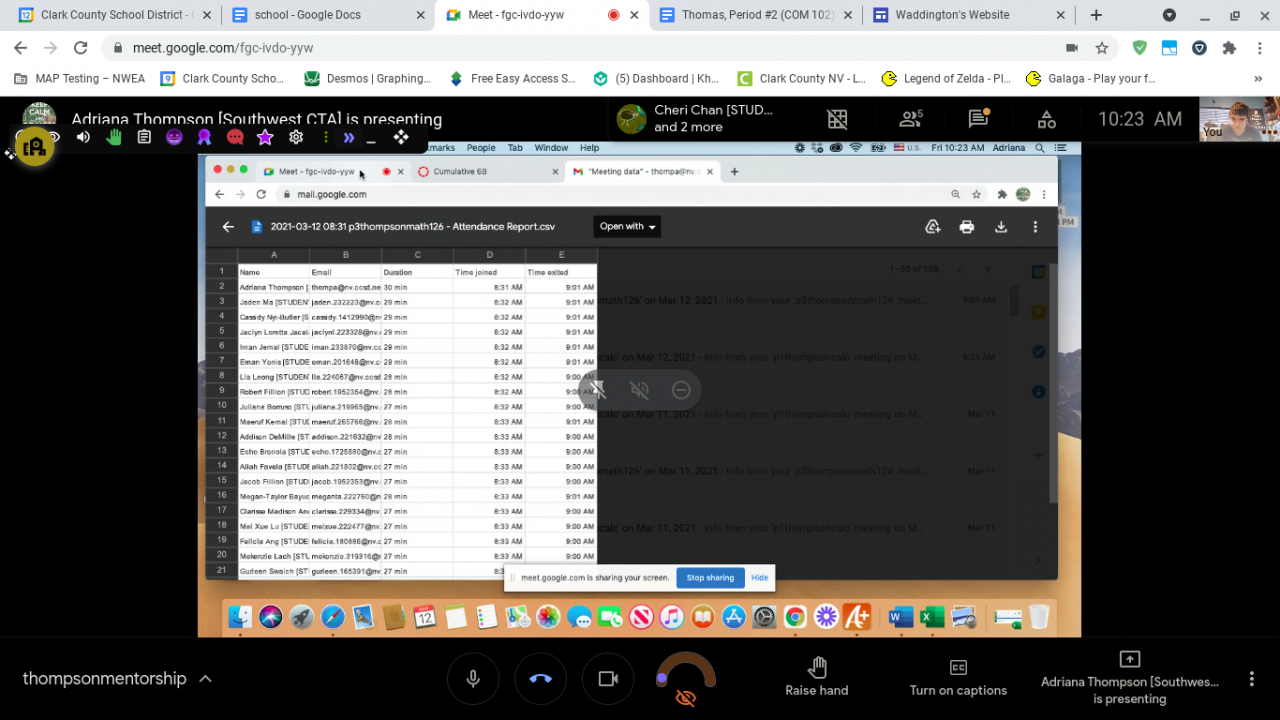Click Stop sharing in shared screen
This screenshot has width=1280, height=720.
coord(710,578)
